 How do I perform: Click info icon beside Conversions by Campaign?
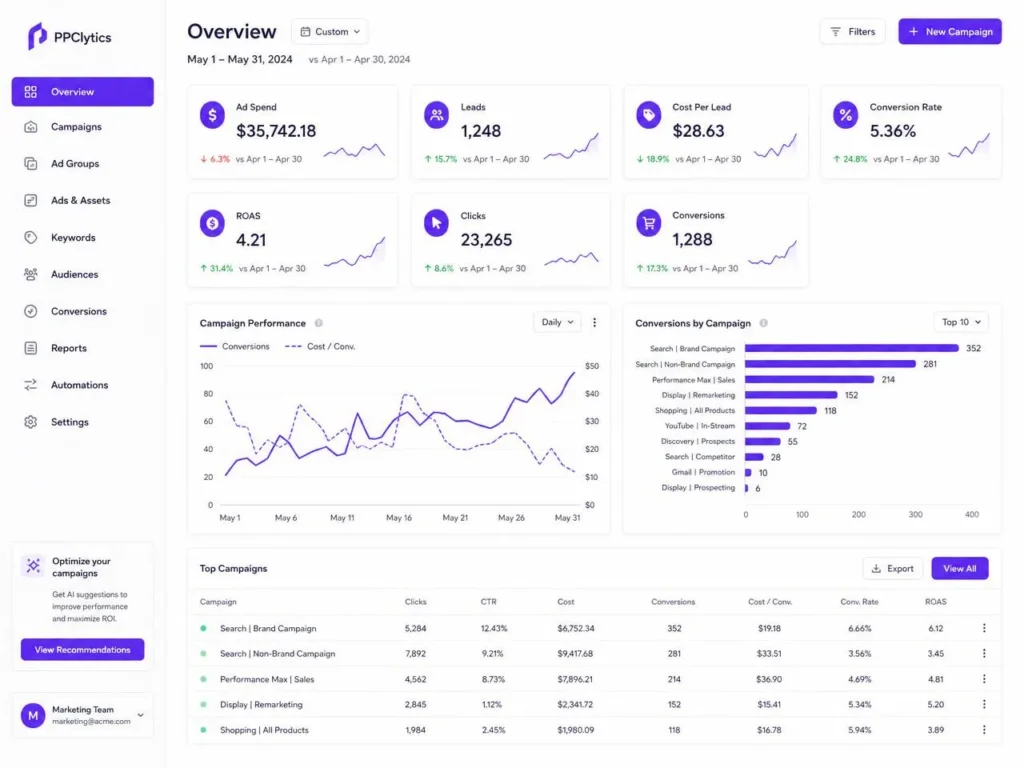coord(763,323)
